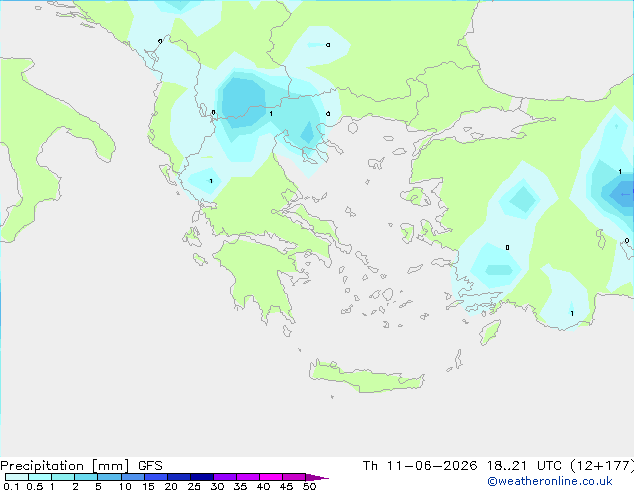Click the island of Rhodes on map
The image size is (634, 490).
(x=490, y=332)
